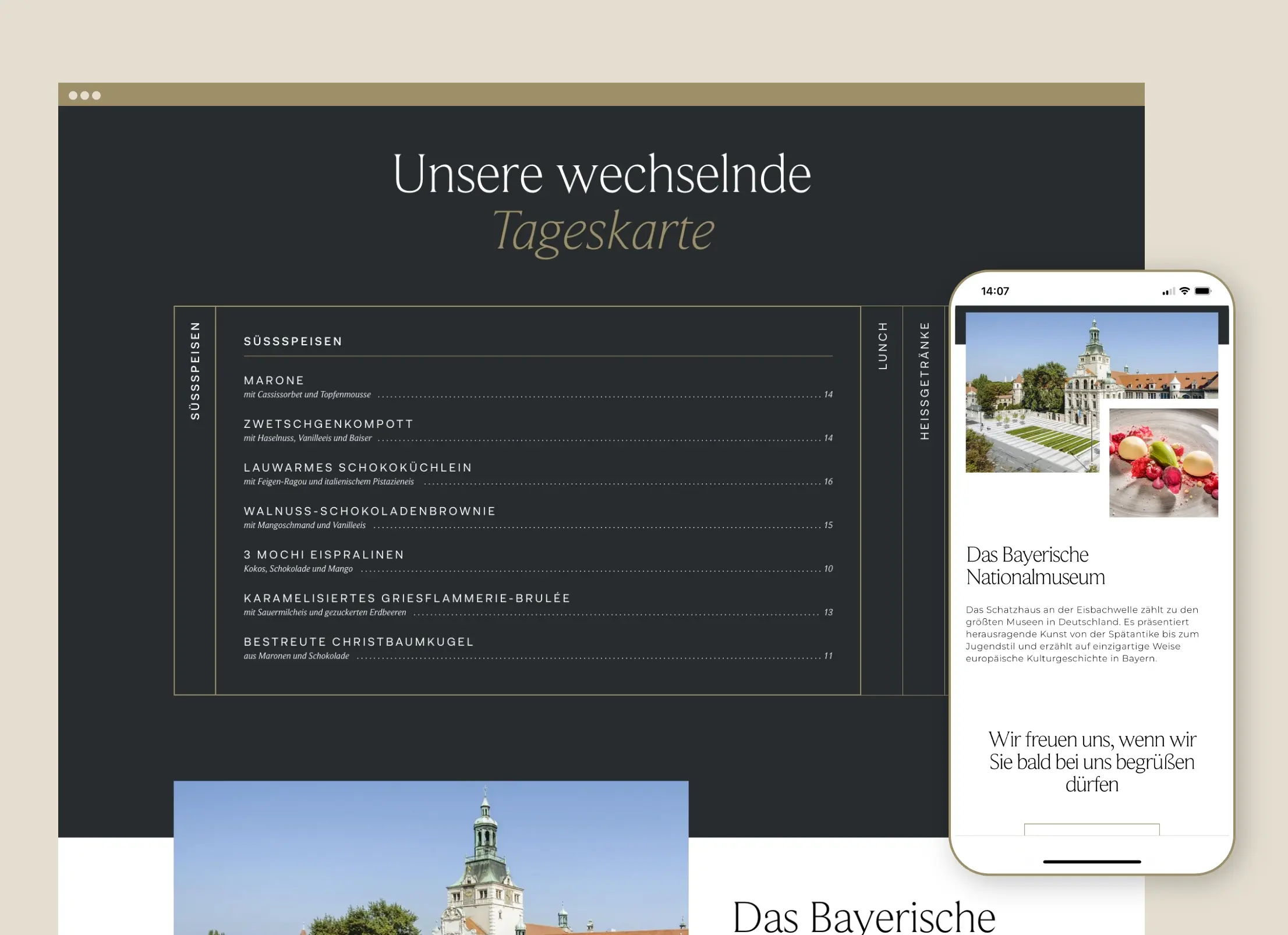This screenshot has width=1288, height=935.
Task: Click the Bestreute Christbaumkugel item
Action: click(359, 642)
